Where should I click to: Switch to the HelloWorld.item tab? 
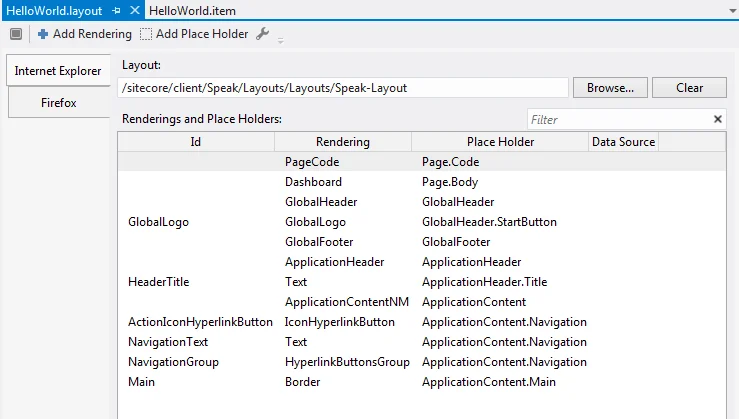[x=192, y=10]
